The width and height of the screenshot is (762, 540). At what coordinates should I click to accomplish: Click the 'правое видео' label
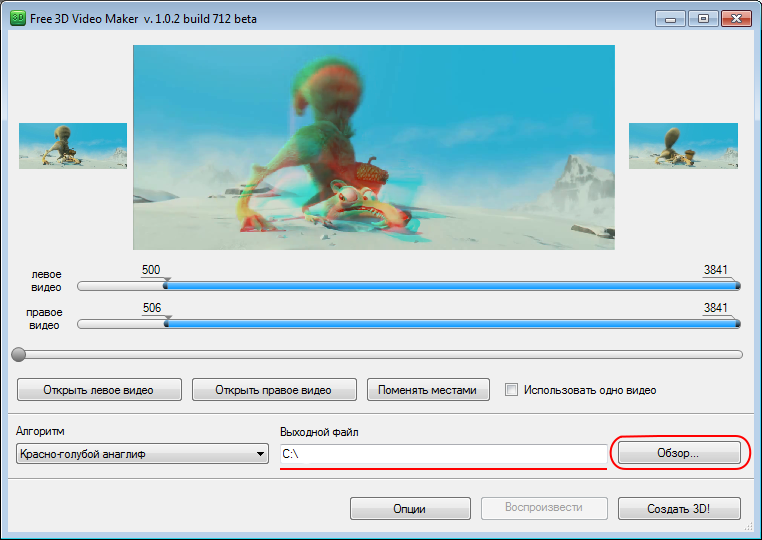click(44, 319)
